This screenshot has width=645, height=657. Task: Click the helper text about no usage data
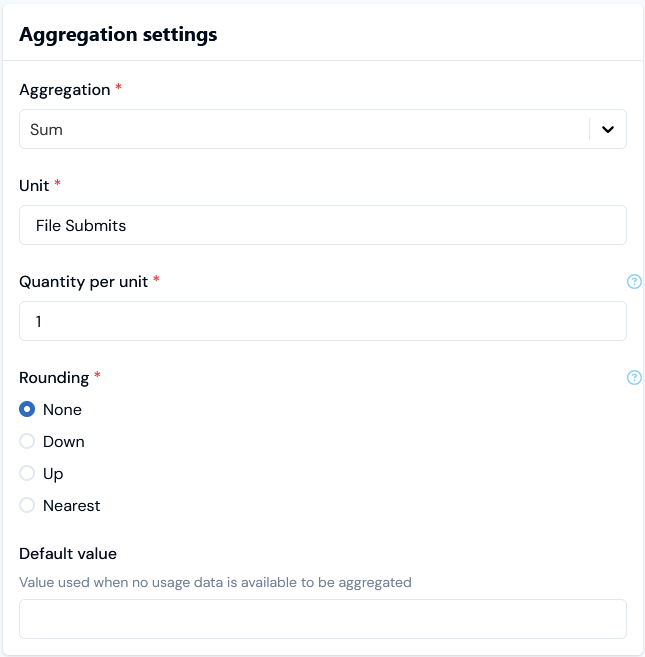(215, 582)
